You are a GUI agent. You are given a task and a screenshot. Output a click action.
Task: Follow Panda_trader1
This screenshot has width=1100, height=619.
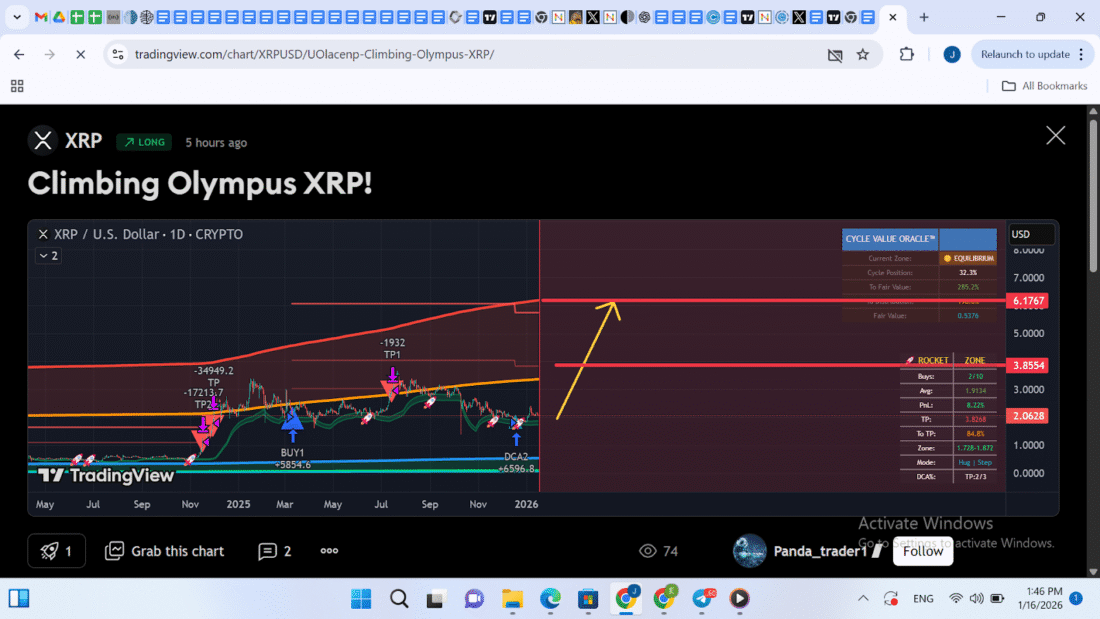[x=923, y=551]
